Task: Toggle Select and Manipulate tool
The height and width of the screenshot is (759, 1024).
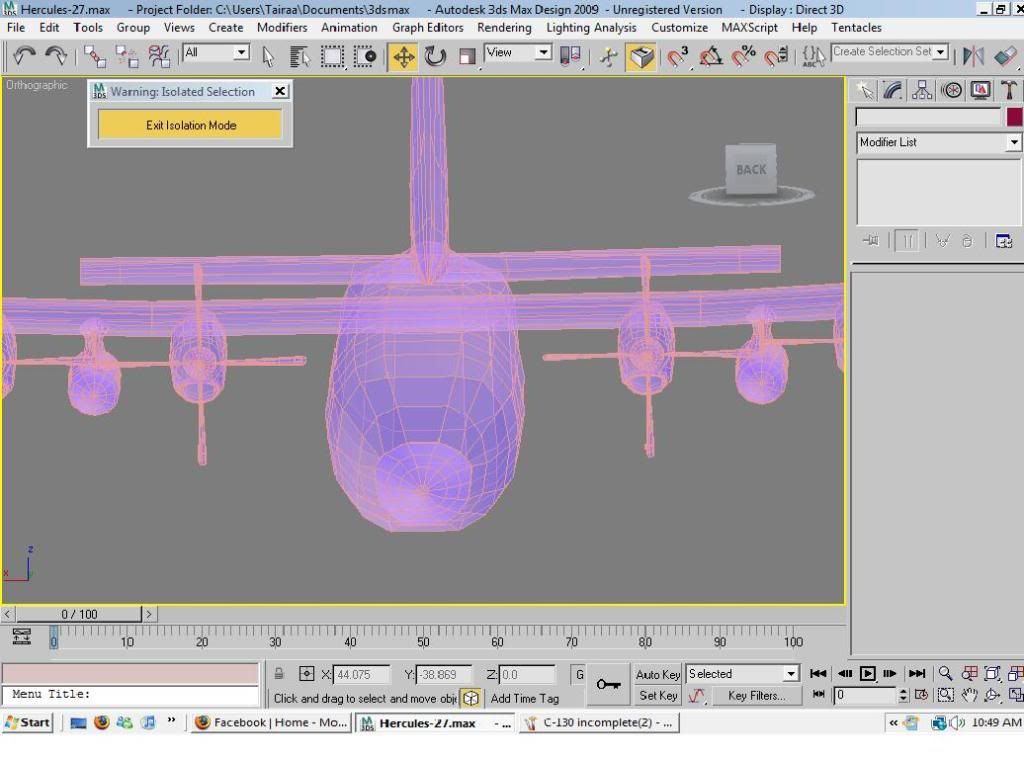Action: tap(609, 57)
